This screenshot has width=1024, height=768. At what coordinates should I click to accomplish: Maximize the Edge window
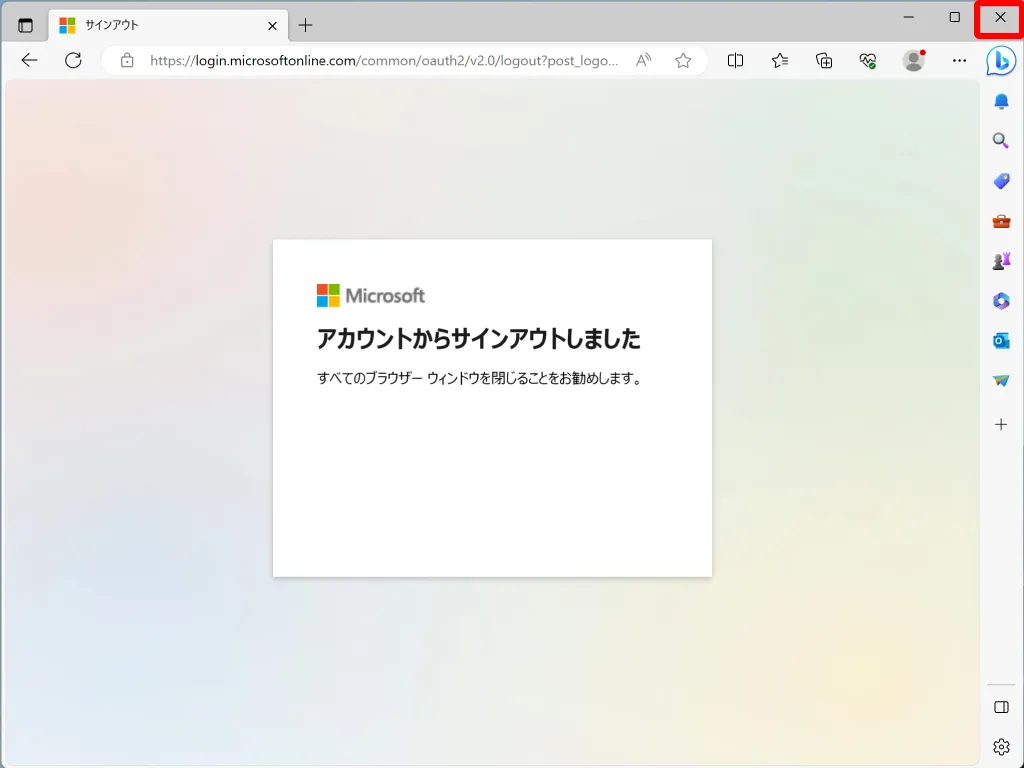click(x=955, y=17)
